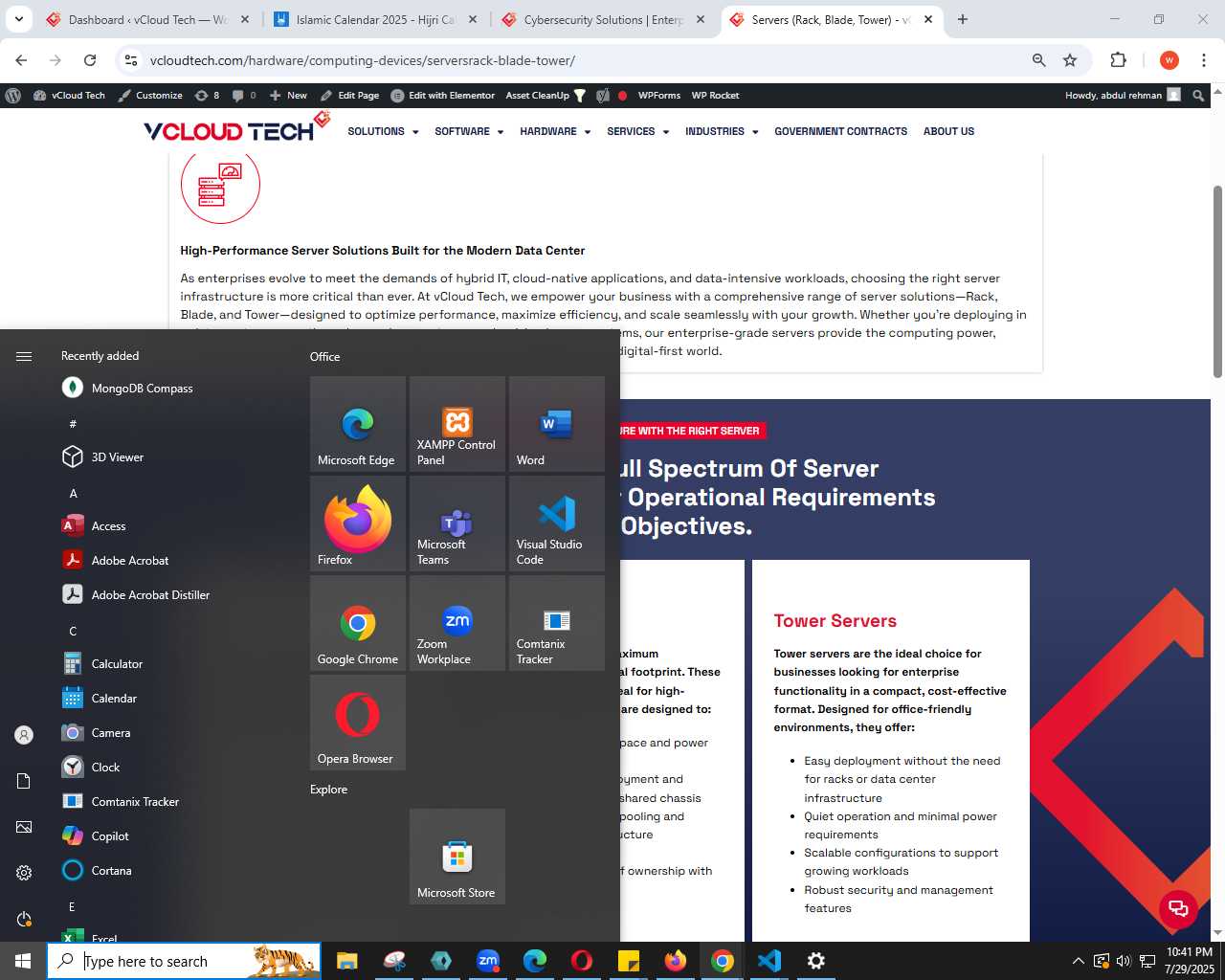Click the Microsoft Edge tile
1225x980 pixels.
(358, 424)
